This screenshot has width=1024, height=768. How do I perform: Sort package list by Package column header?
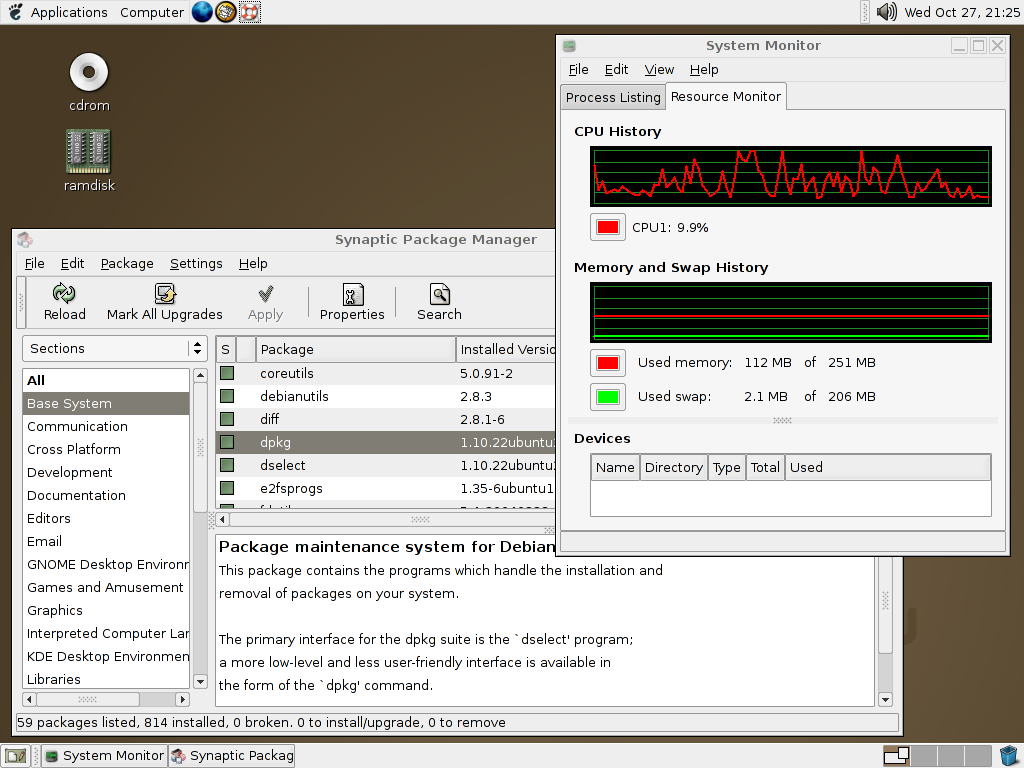[355, 349]
